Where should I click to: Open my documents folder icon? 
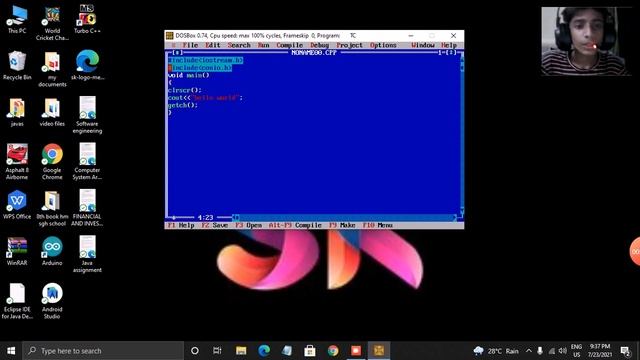(52, 69)
